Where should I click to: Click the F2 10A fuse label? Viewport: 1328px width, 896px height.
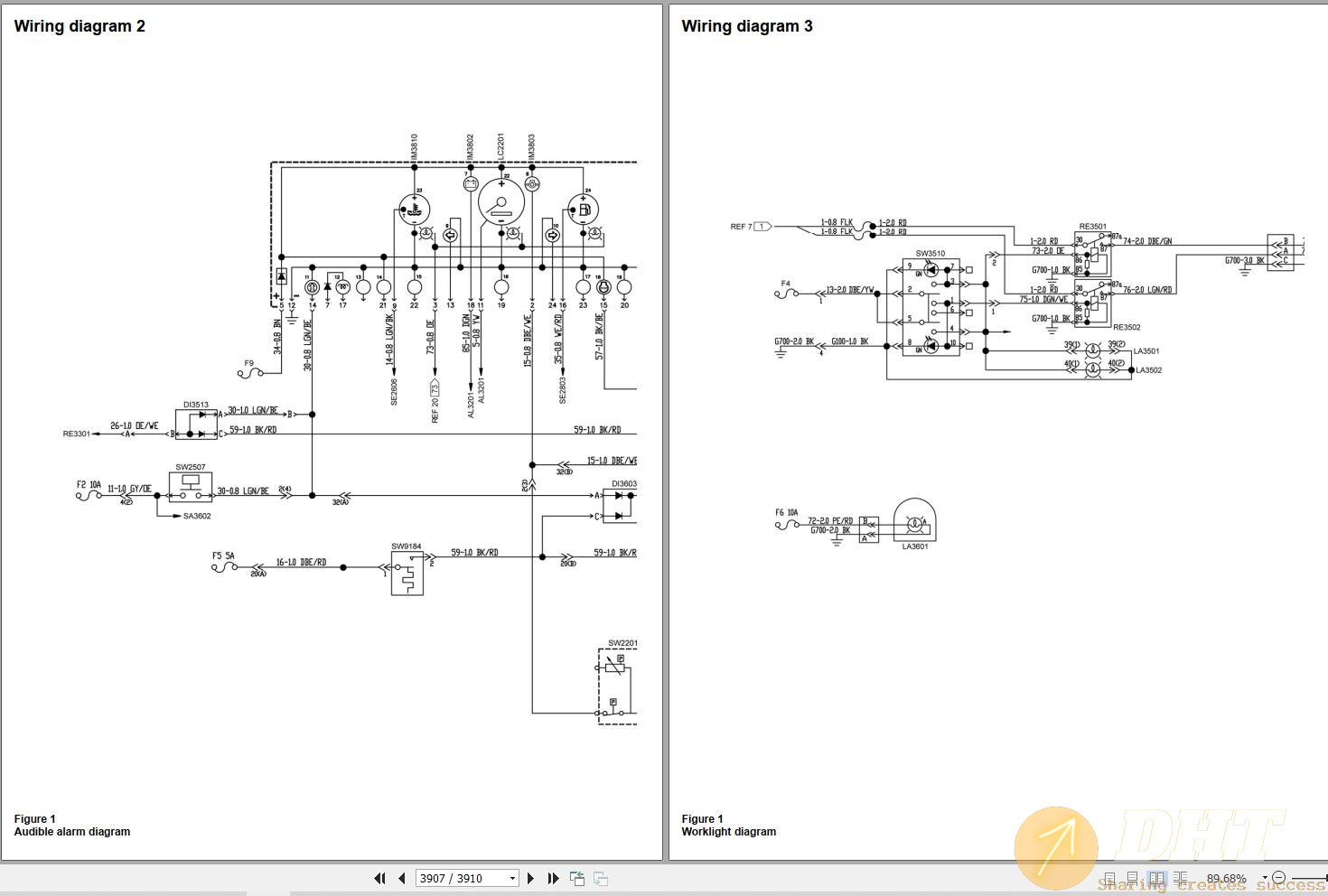point(89,485)
